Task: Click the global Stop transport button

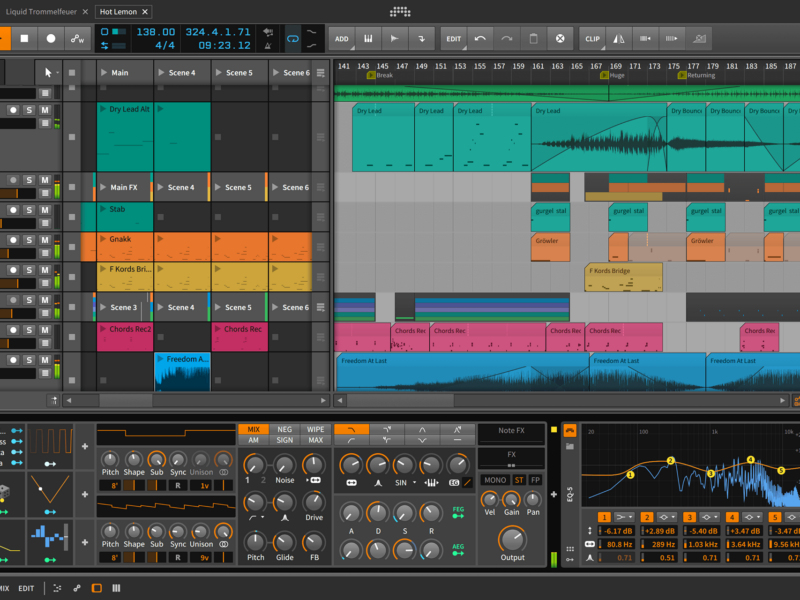Action: pyautogui.click(x=25, y=39)
